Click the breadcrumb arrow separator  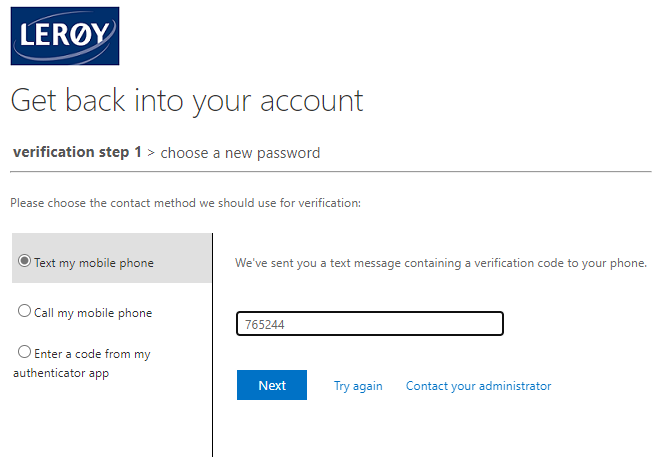click(151, 153)
